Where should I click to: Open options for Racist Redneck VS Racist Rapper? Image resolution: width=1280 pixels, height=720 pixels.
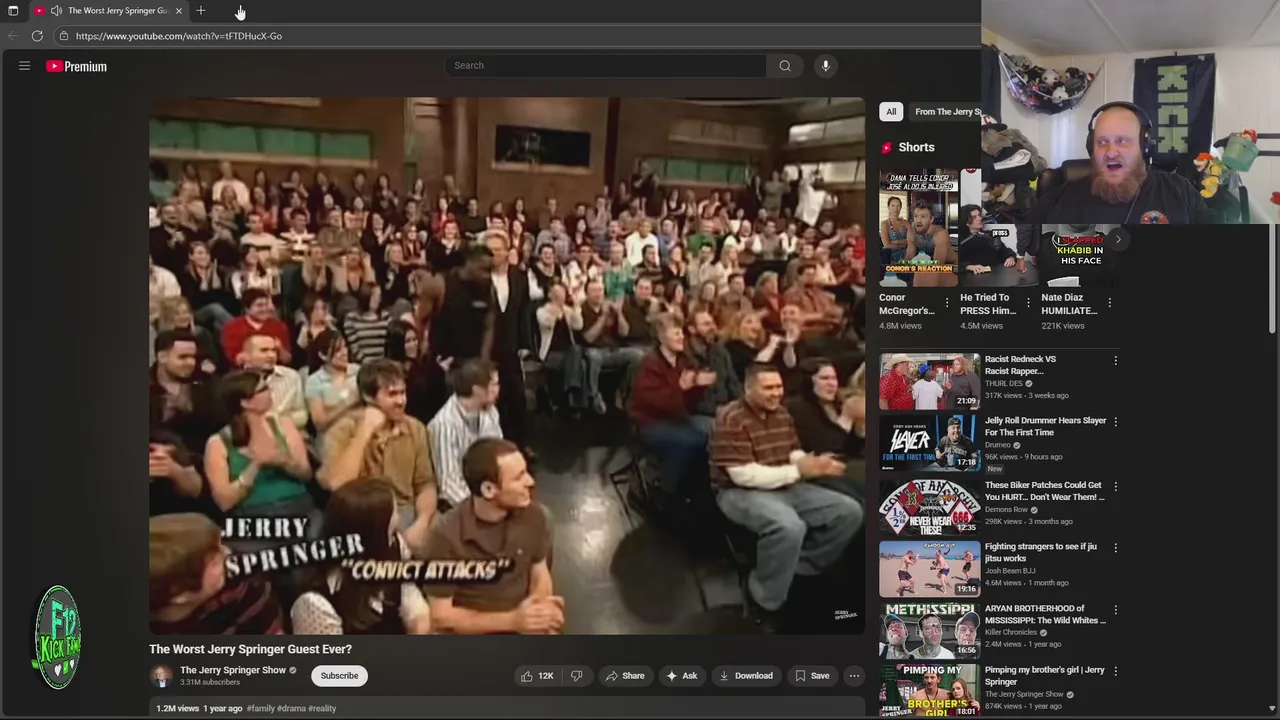[1116, 360]
